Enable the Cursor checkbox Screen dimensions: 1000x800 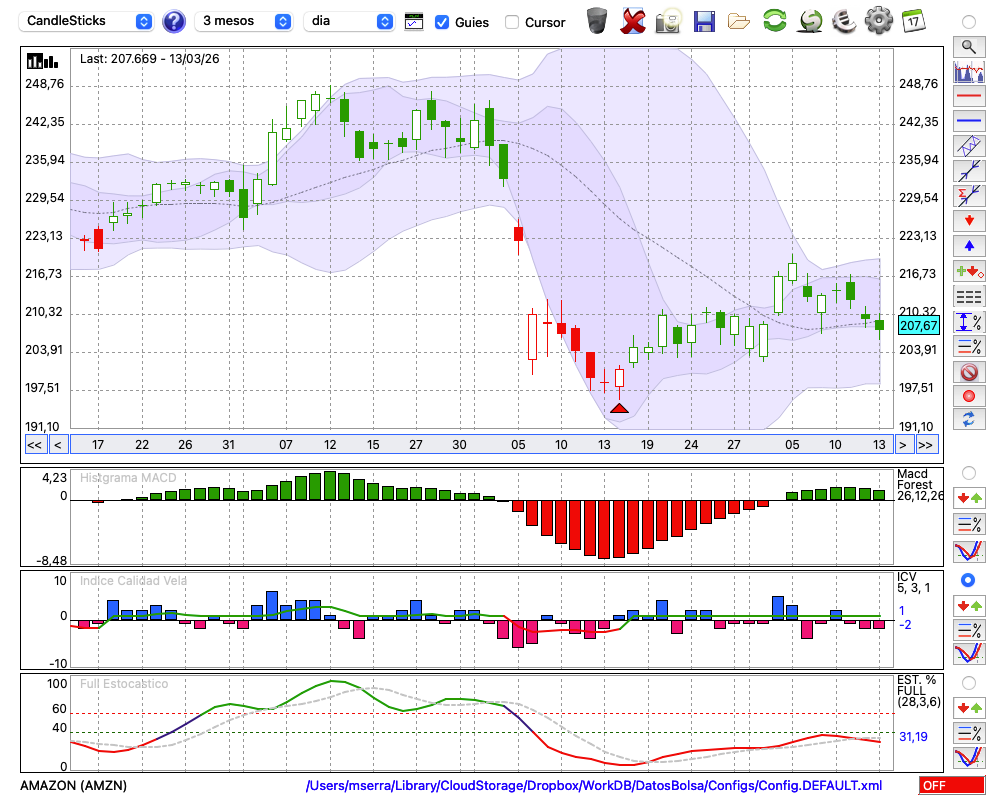(512, 22)
